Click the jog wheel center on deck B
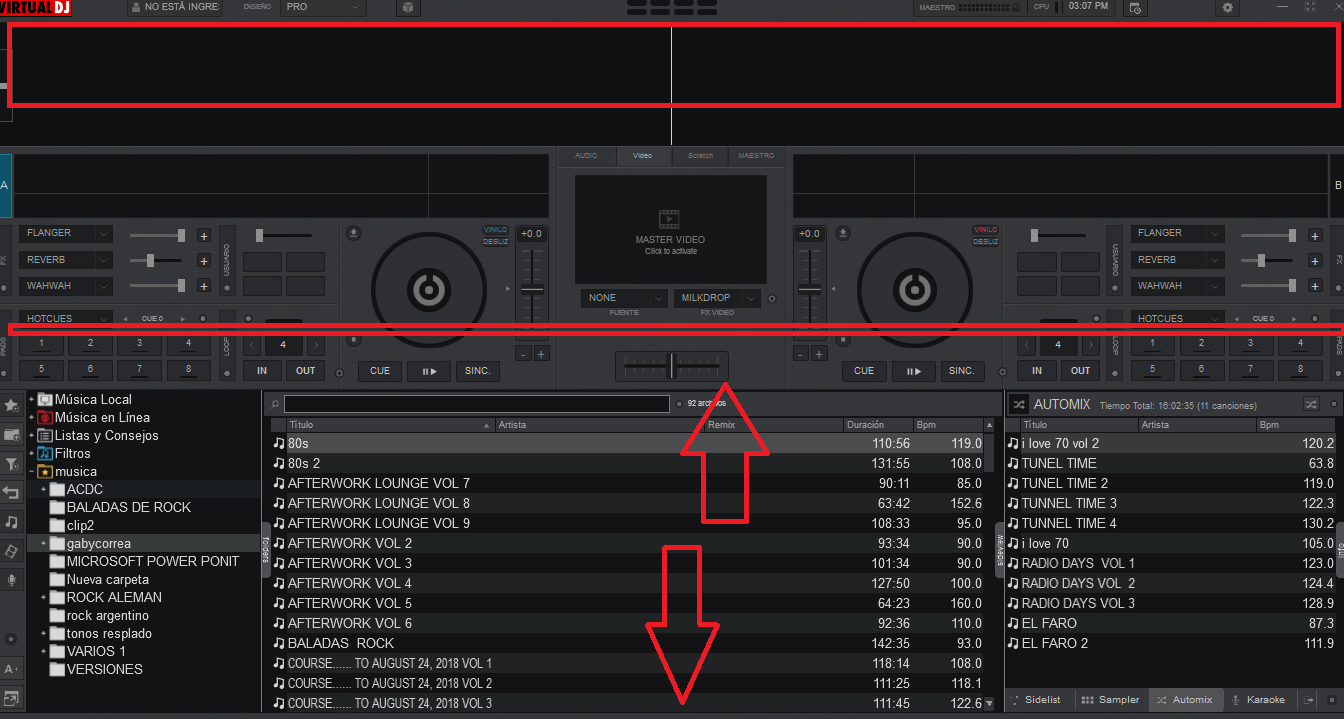The image size is (1344, 719). (x=914, y=291)
